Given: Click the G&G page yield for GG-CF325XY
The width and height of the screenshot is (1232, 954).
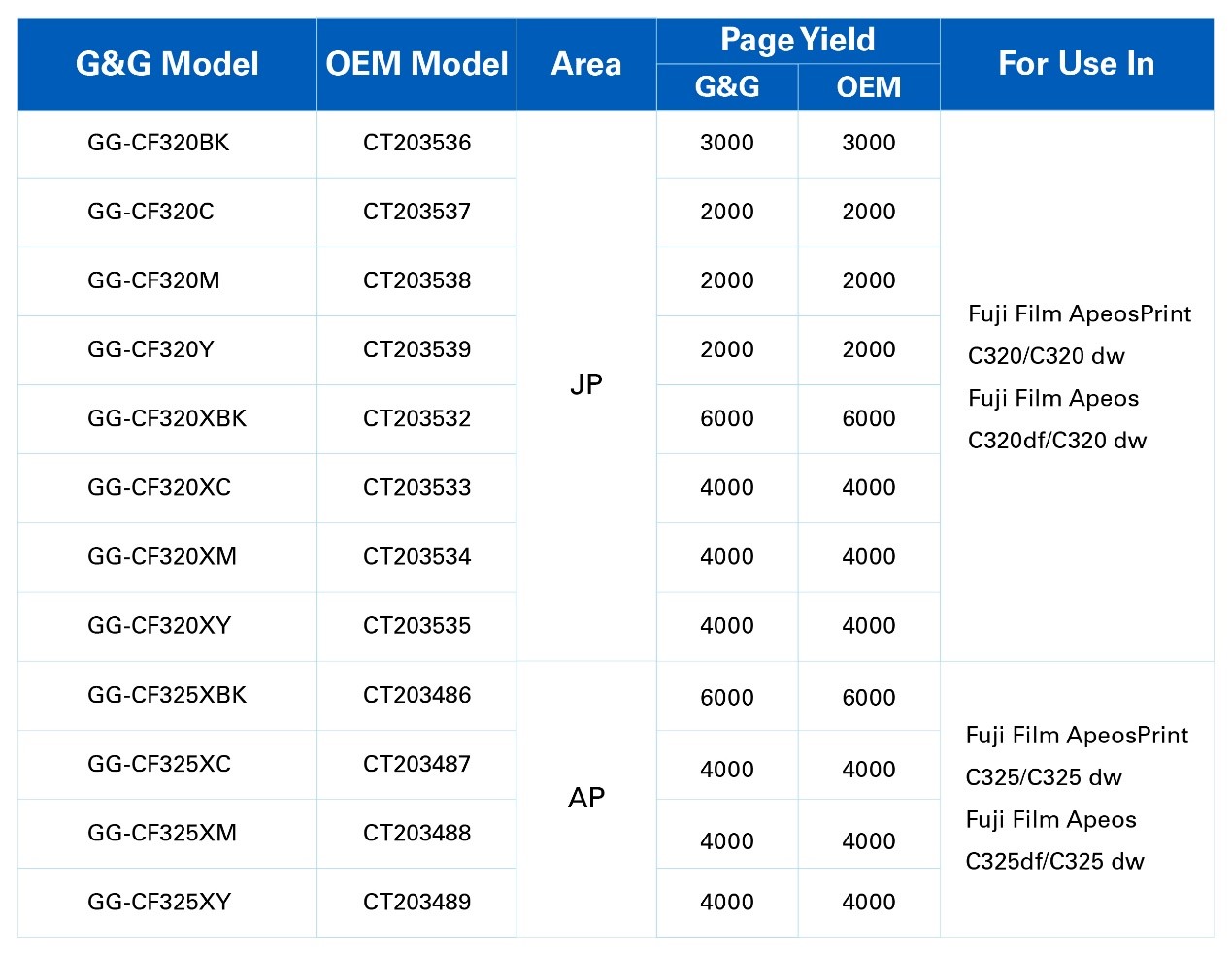Looking at the screenshot, I should [x=727, y=902].
